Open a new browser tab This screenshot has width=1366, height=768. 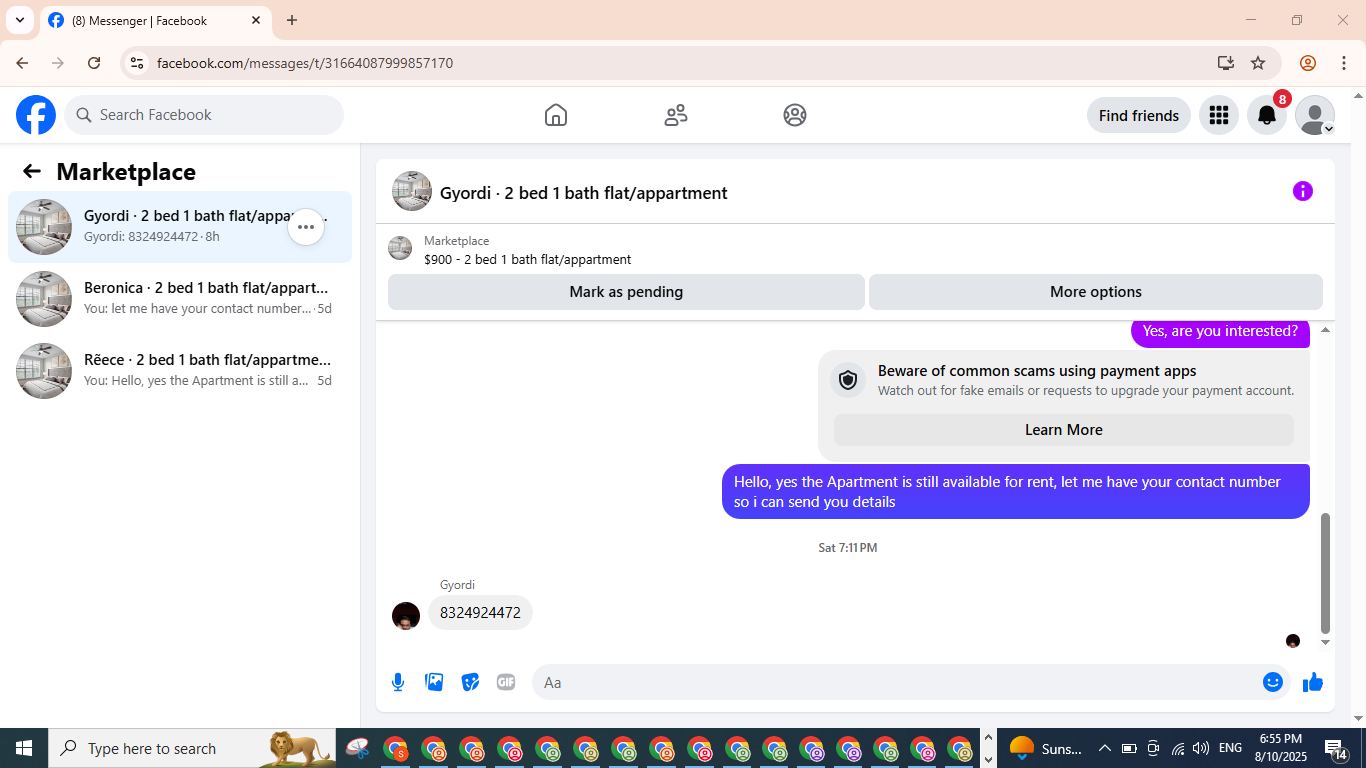(292, 20)
